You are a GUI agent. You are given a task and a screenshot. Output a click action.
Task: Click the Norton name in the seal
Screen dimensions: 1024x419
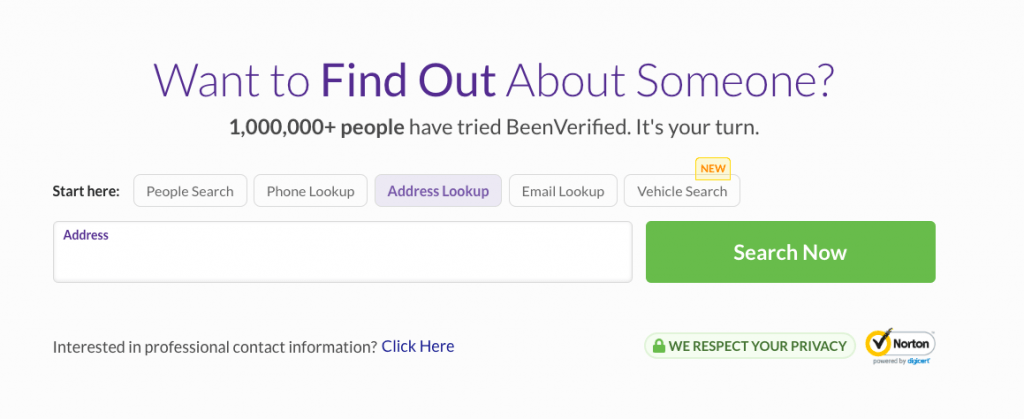[910, 342]
